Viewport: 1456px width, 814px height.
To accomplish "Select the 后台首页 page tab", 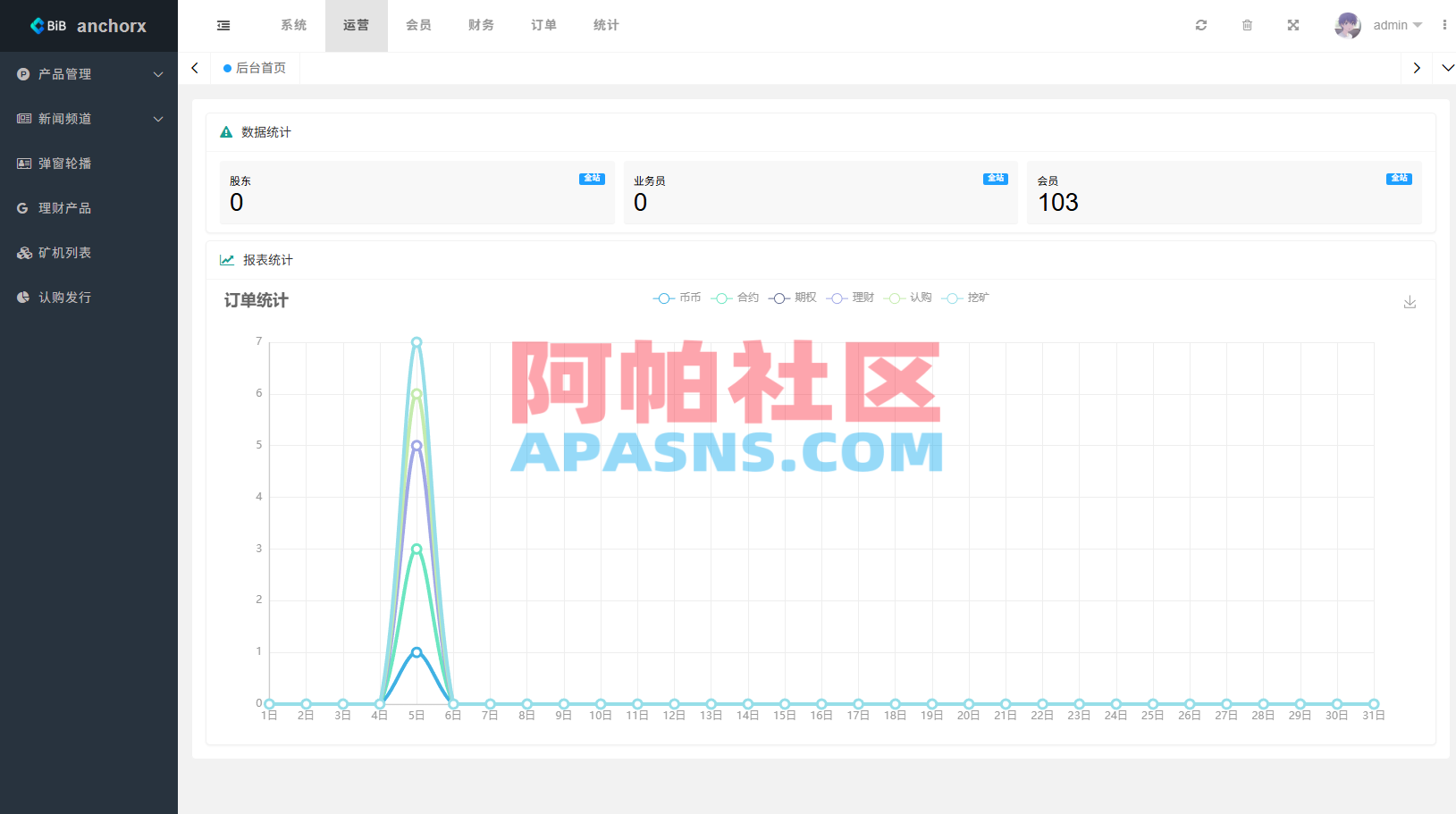I will pos(255,68).
